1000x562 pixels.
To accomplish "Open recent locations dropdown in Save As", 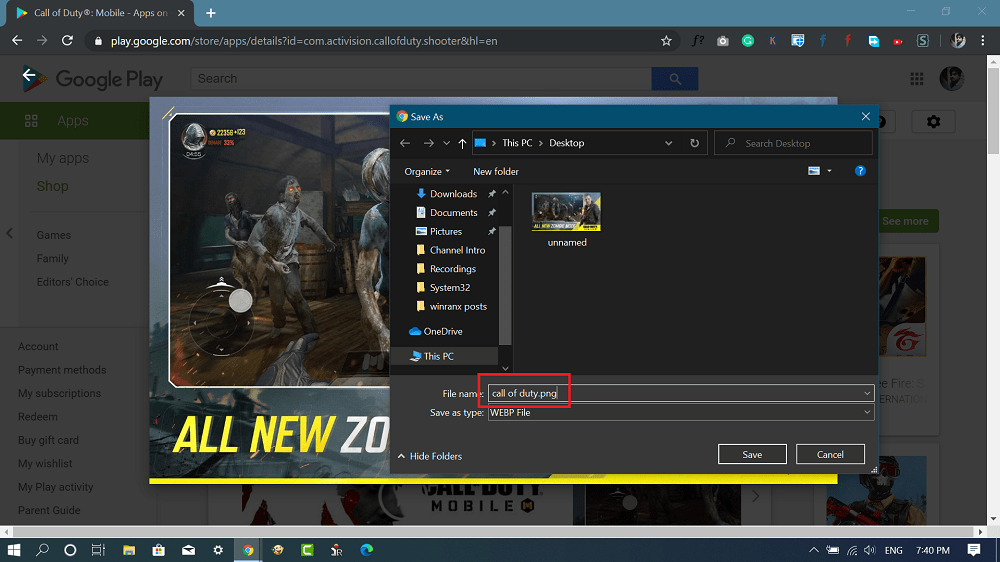I will pos(446,143).
